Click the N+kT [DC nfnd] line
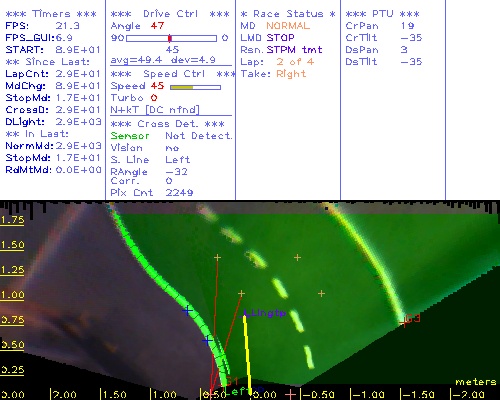 click(x=155, y=110)
